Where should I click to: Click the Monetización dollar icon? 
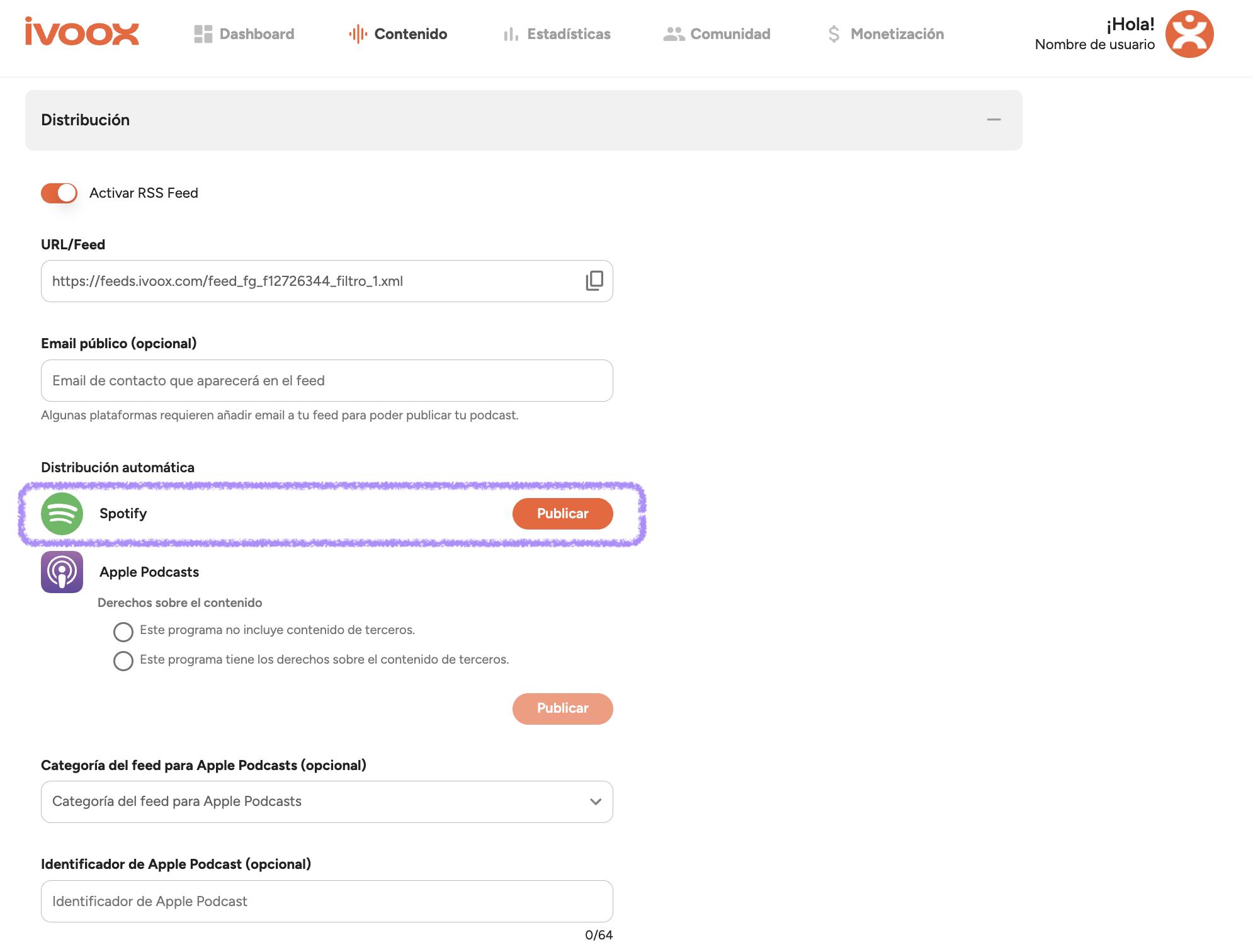834,34
